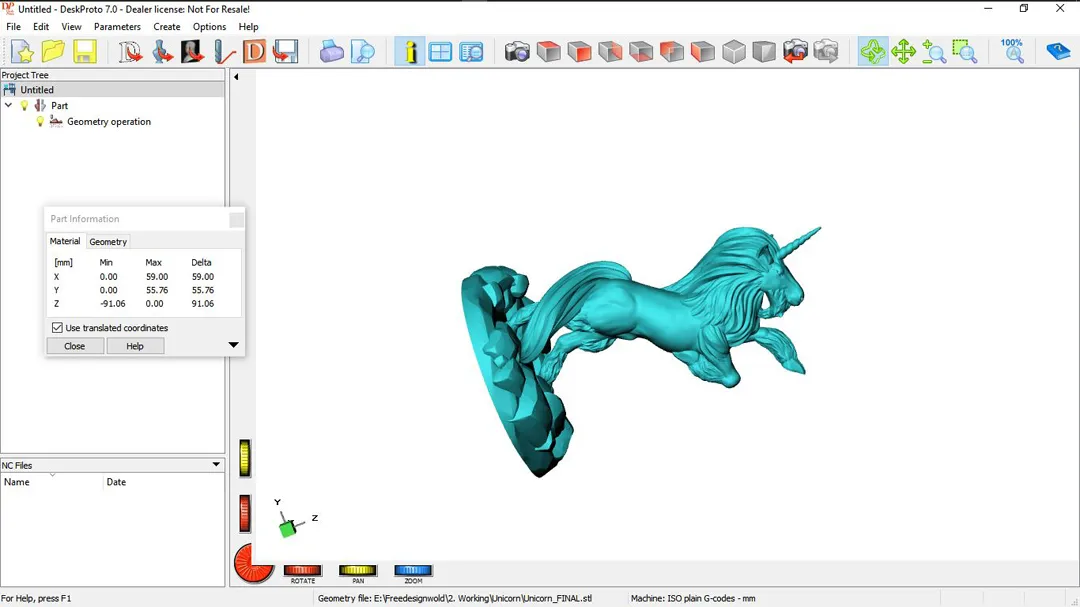Select Geometry operation tree item
Screen dimensions: 1080x607
coord(109,121)
